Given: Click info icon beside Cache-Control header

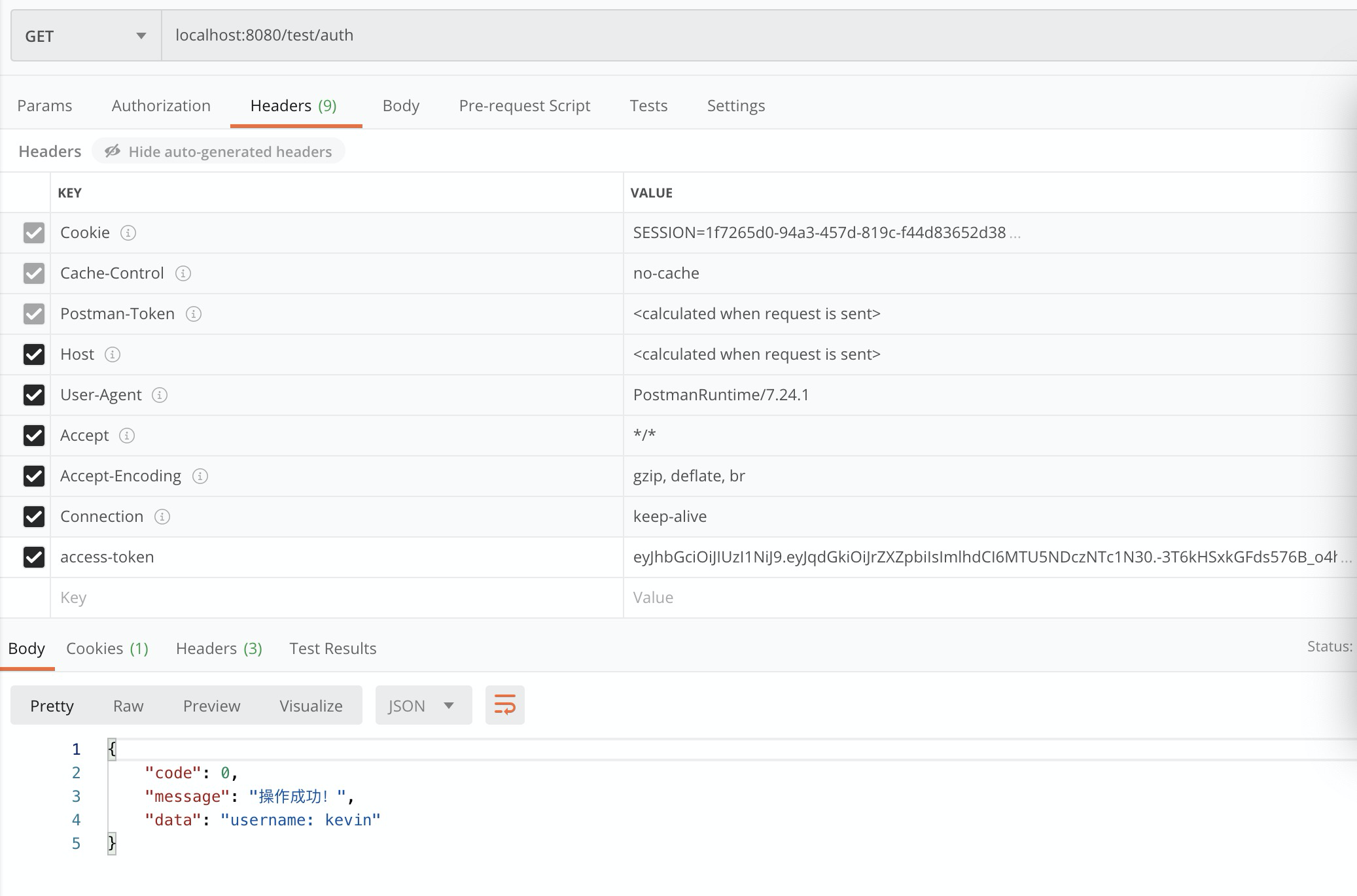Looking at the screenshot, I should [x=183, y=273].
